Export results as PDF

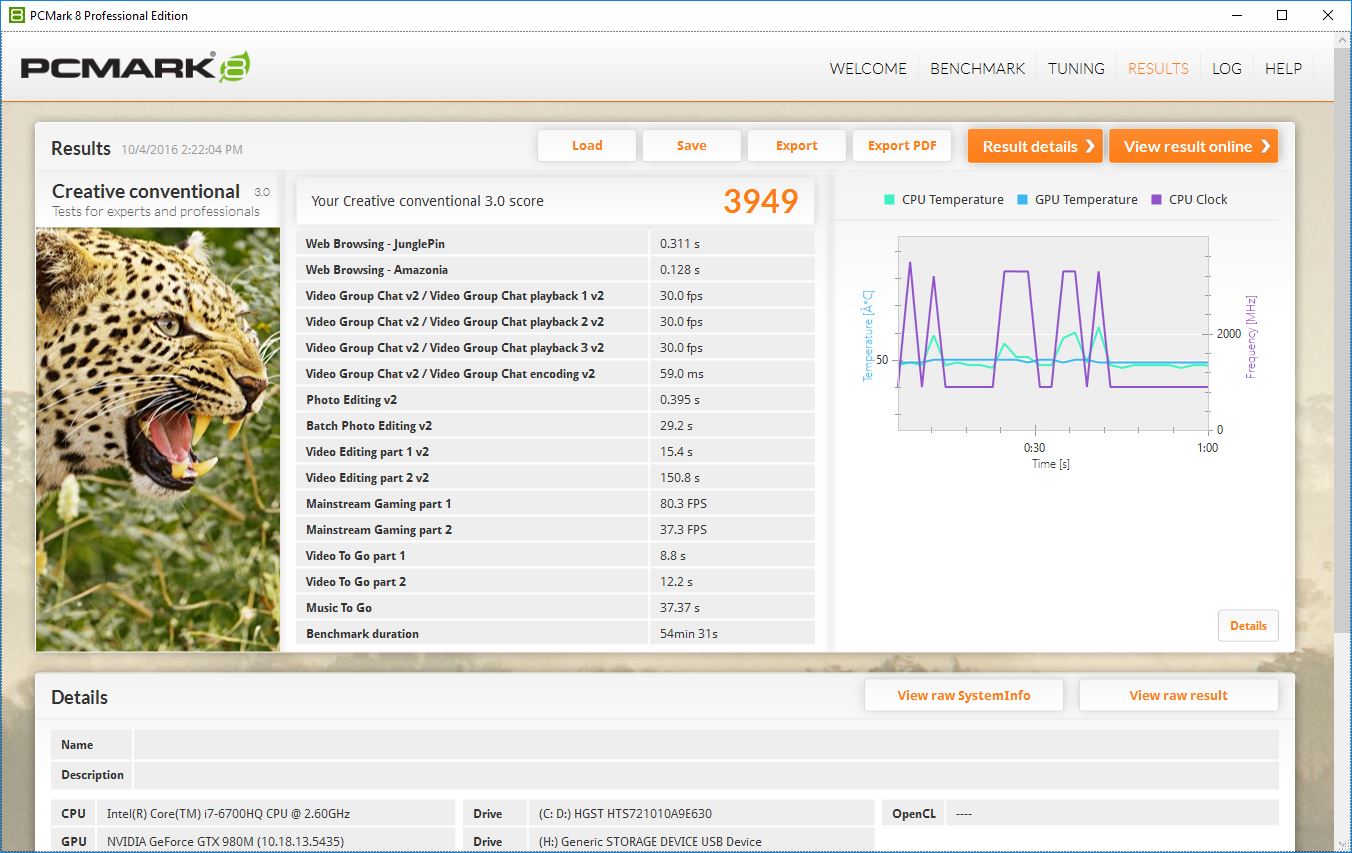coord(902,146)
